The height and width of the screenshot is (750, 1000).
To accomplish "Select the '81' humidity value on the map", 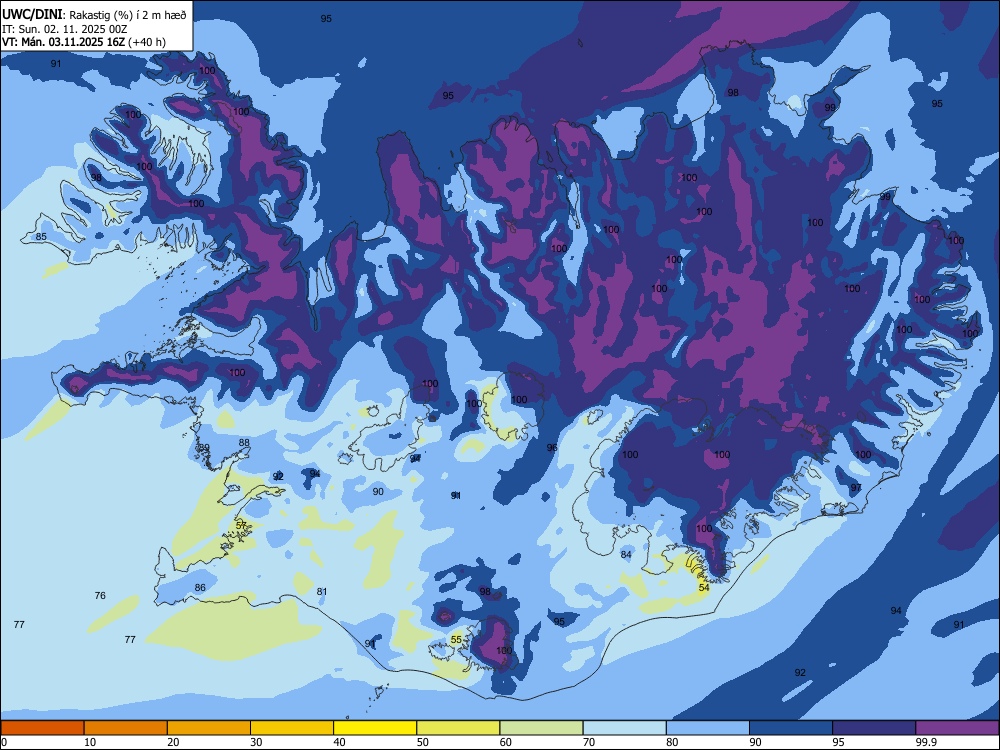I will click(x=322, y=592).
